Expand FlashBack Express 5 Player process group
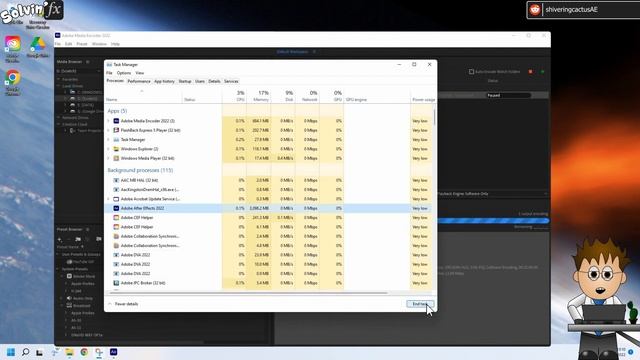This screenshot has width=640, height=360. tap(108, 130)
